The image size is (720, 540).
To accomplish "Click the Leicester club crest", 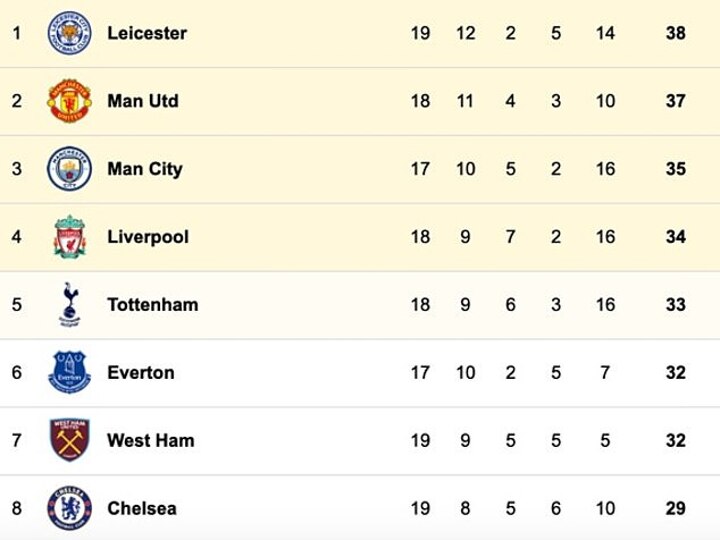I will pos(69,33).
